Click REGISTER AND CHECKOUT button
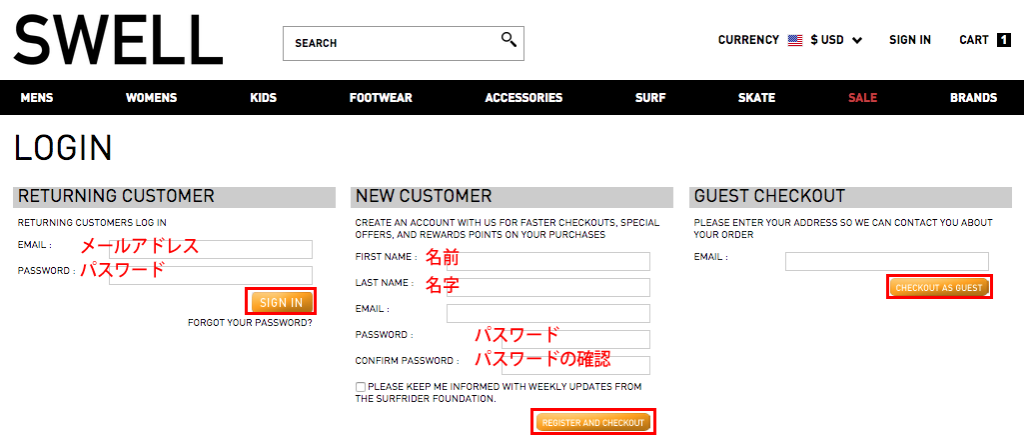1024x444 pixels. click(593, 422)
